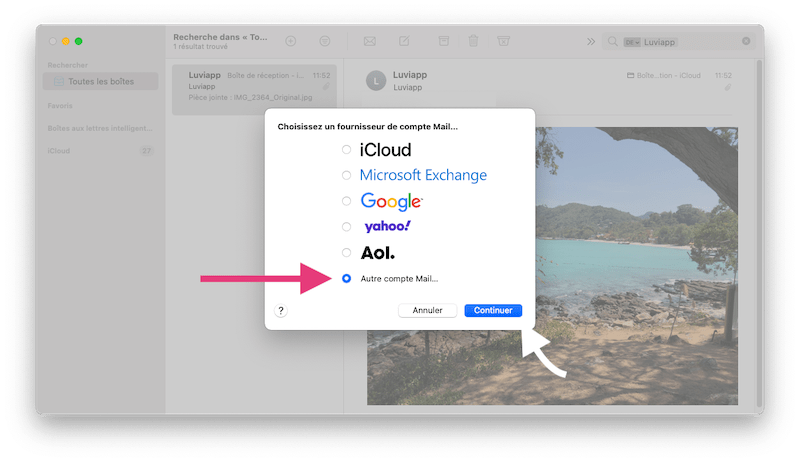Click the Luviapp sender avatar circle

pyautogui.click(x=376, y=81)
